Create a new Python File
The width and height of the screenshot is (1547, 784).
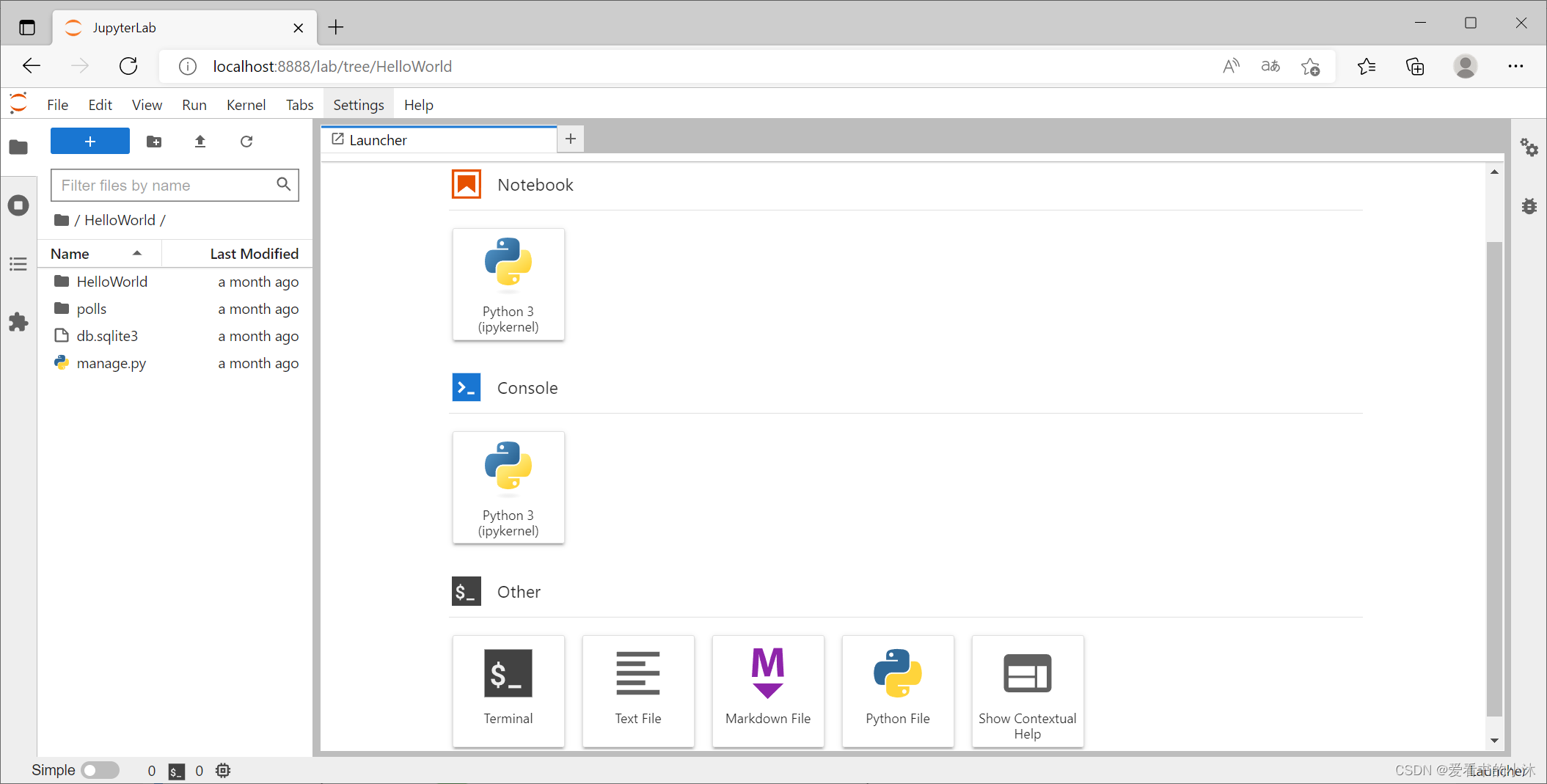click(x=898, y=692)
